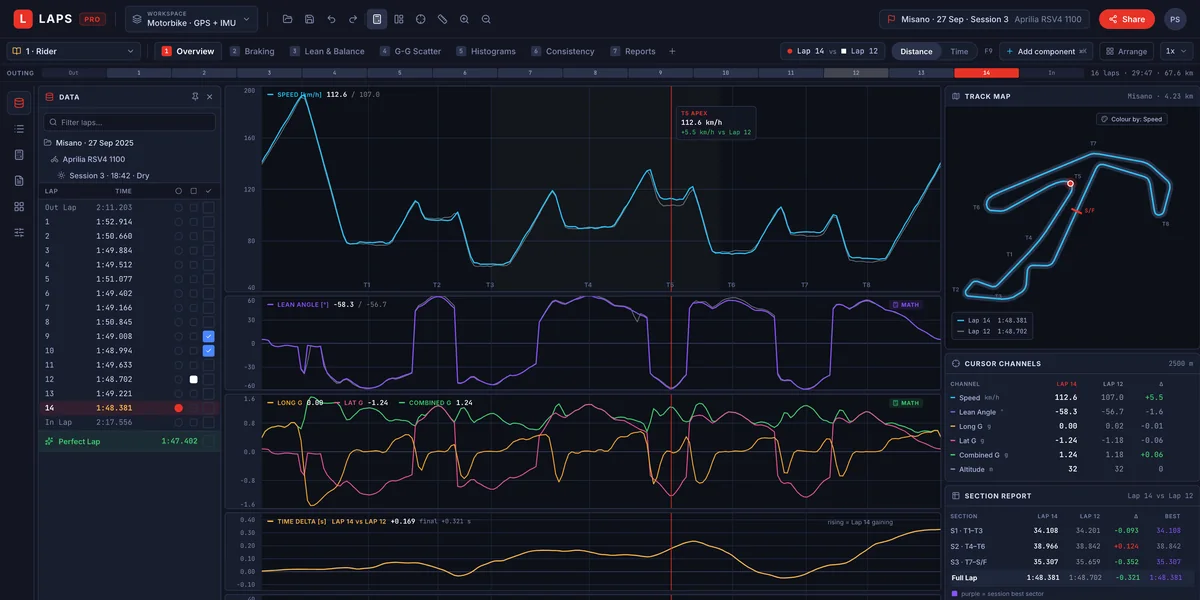The image size is (1200, 600).
Task: Select lap 14 segment in outing timeline
Action: [986, 73]
